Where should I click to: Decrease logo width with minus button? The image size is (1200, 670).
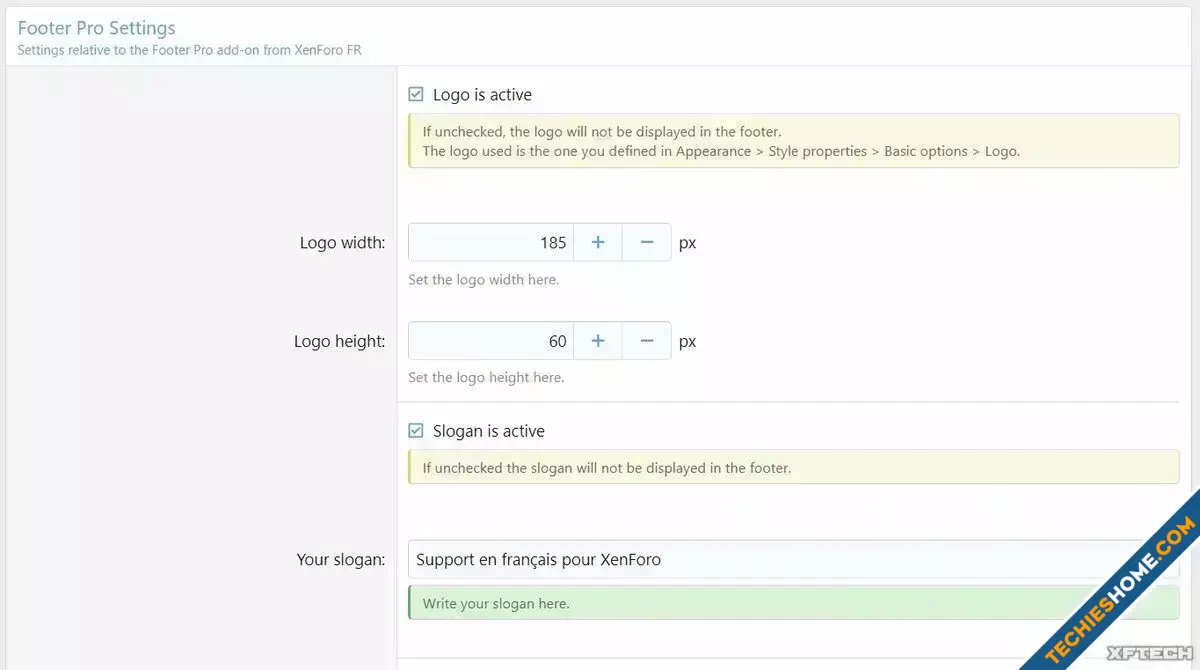(647, 243)
